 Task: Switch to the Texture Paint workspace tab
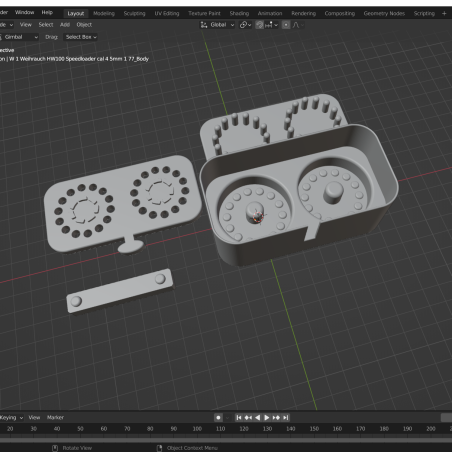[204, 13]
